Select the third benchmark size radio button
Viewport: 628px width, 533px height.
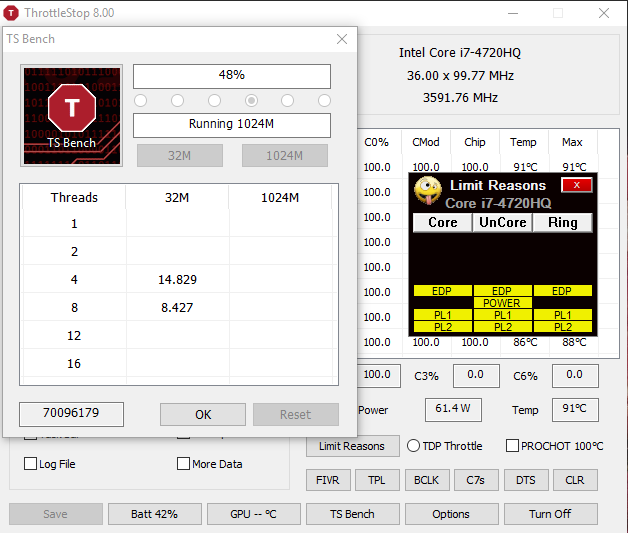coord(214,101)
